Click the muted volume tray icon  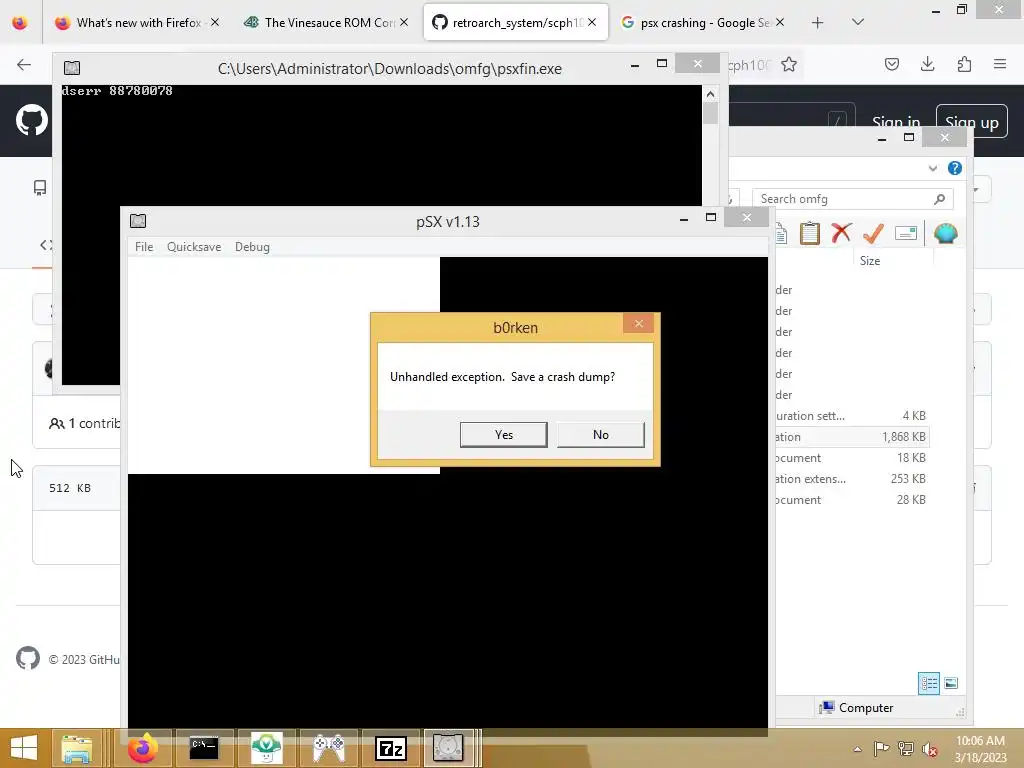pos(929,749)
